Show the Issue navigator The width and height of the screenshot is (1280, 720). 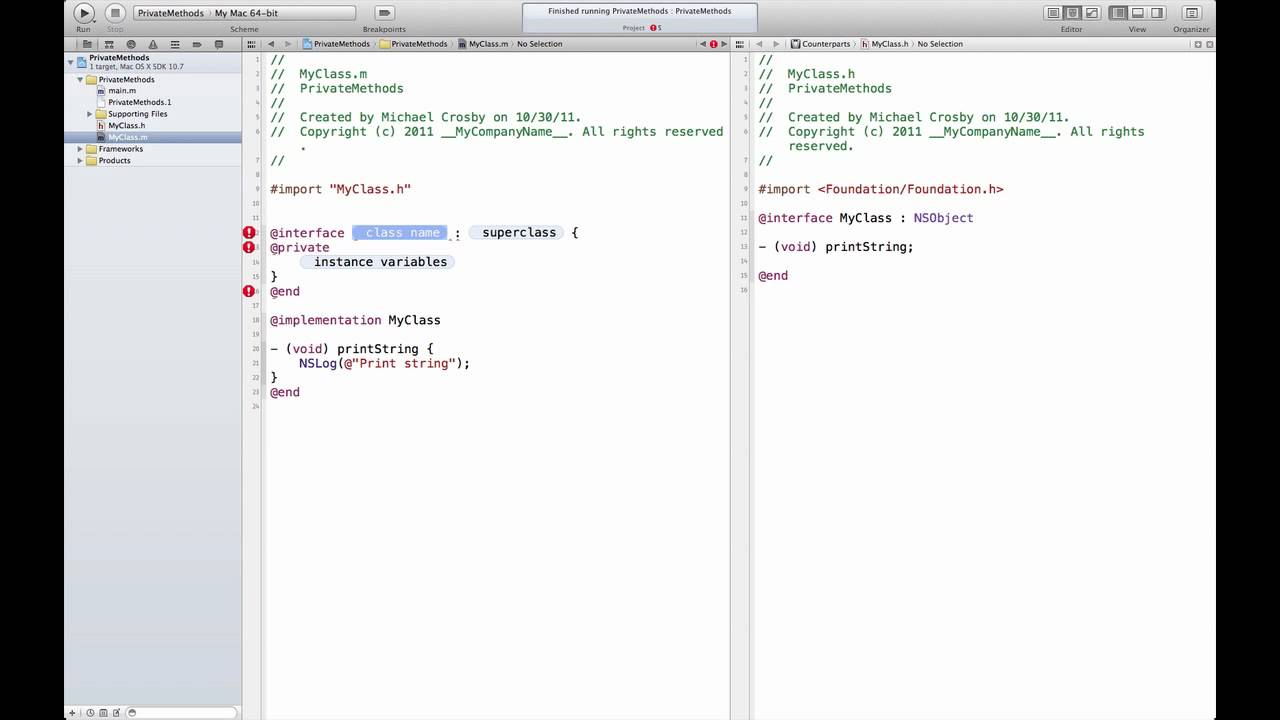coord(153,44)
